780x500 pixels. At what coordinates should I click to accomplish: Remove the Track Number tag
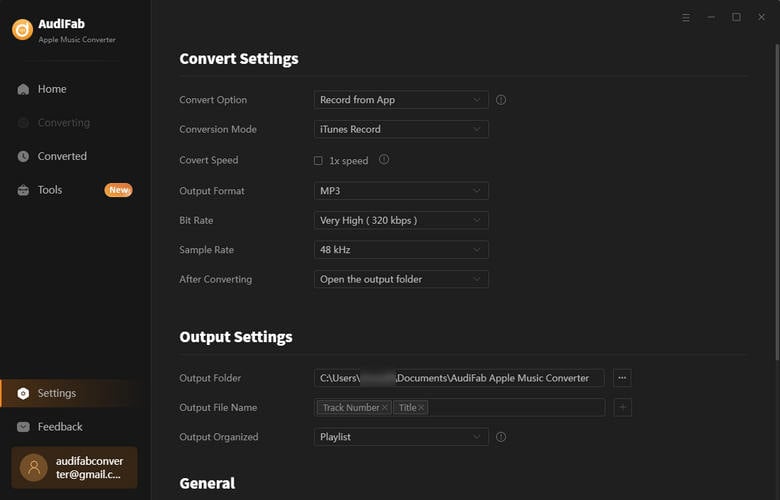385,407
